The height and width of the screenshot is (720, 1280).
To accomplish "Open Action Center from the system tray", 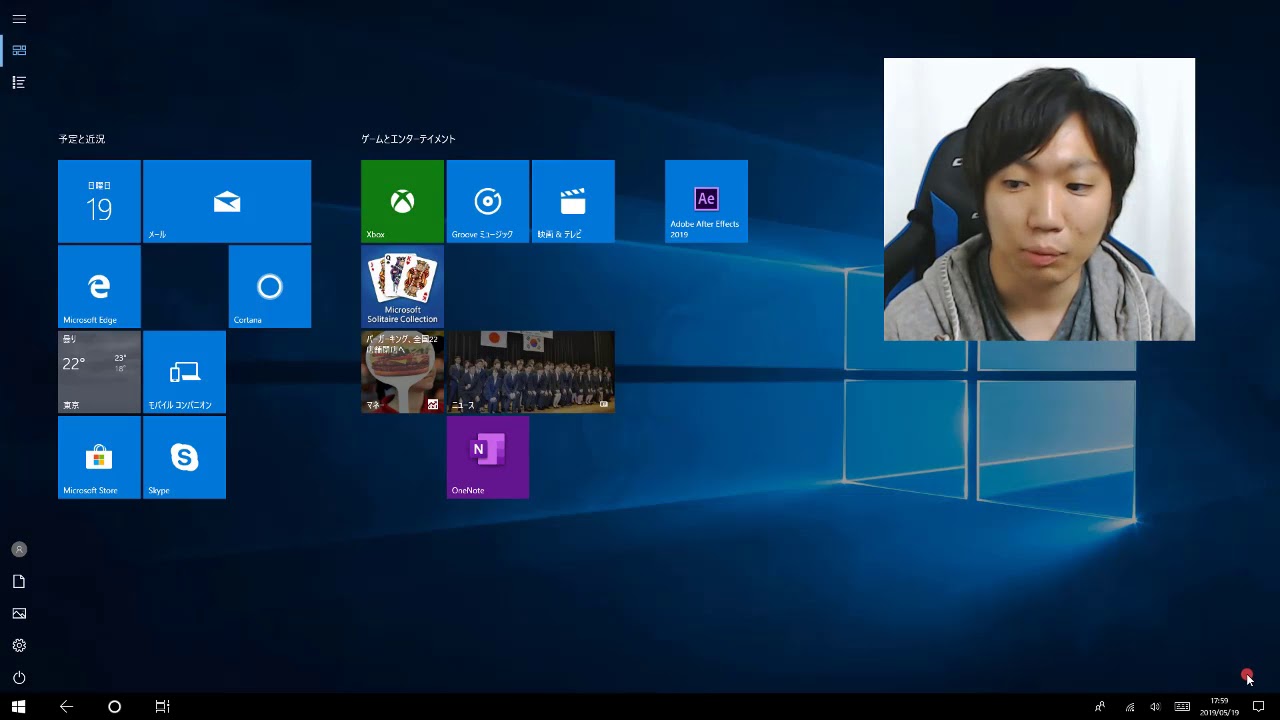I will click(x=1263, y=707).
